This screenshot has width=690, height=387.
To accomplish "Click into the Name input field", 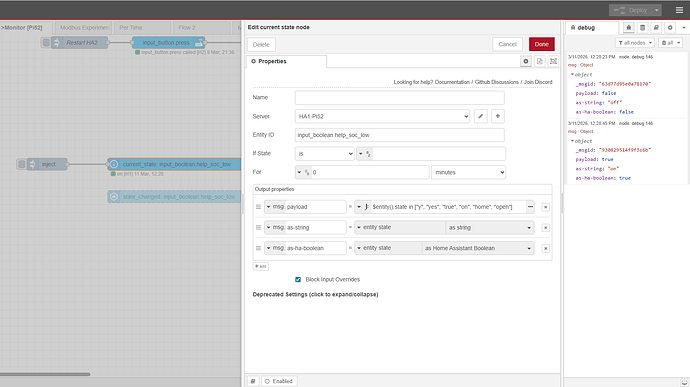I will [x=400, y=98].
